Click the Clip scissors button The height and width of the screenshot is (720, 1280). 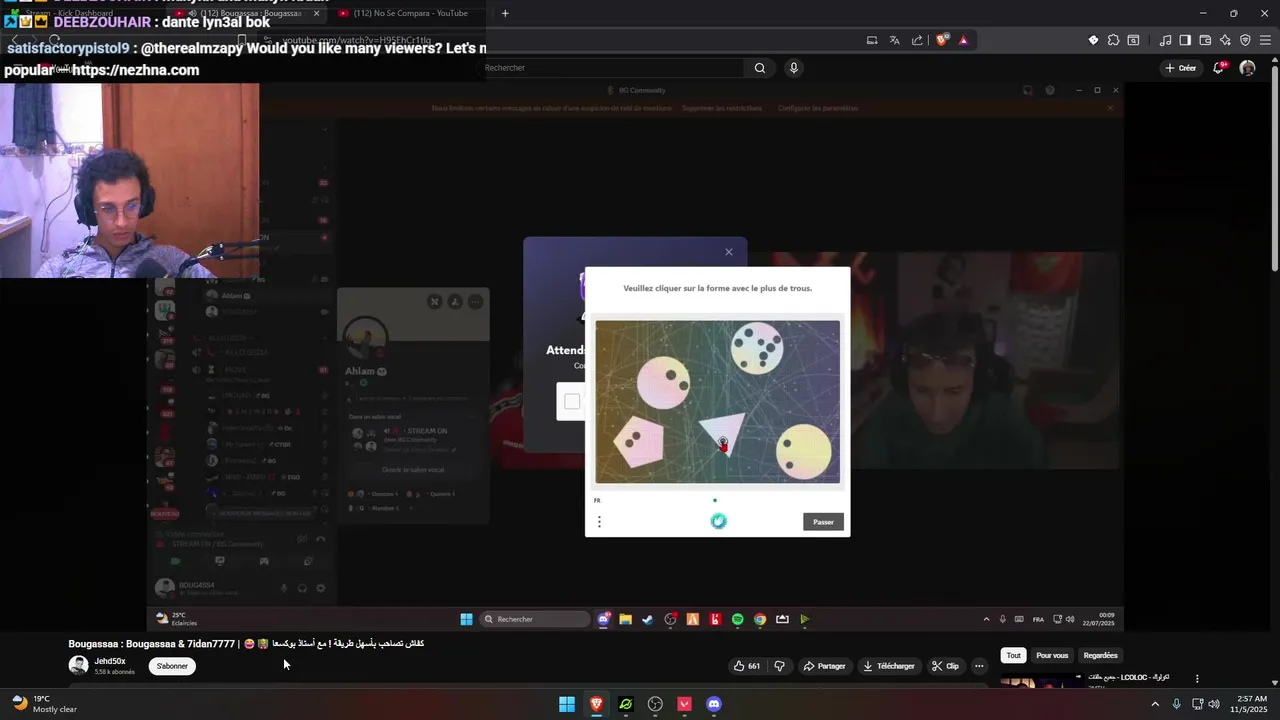(945, 666)
